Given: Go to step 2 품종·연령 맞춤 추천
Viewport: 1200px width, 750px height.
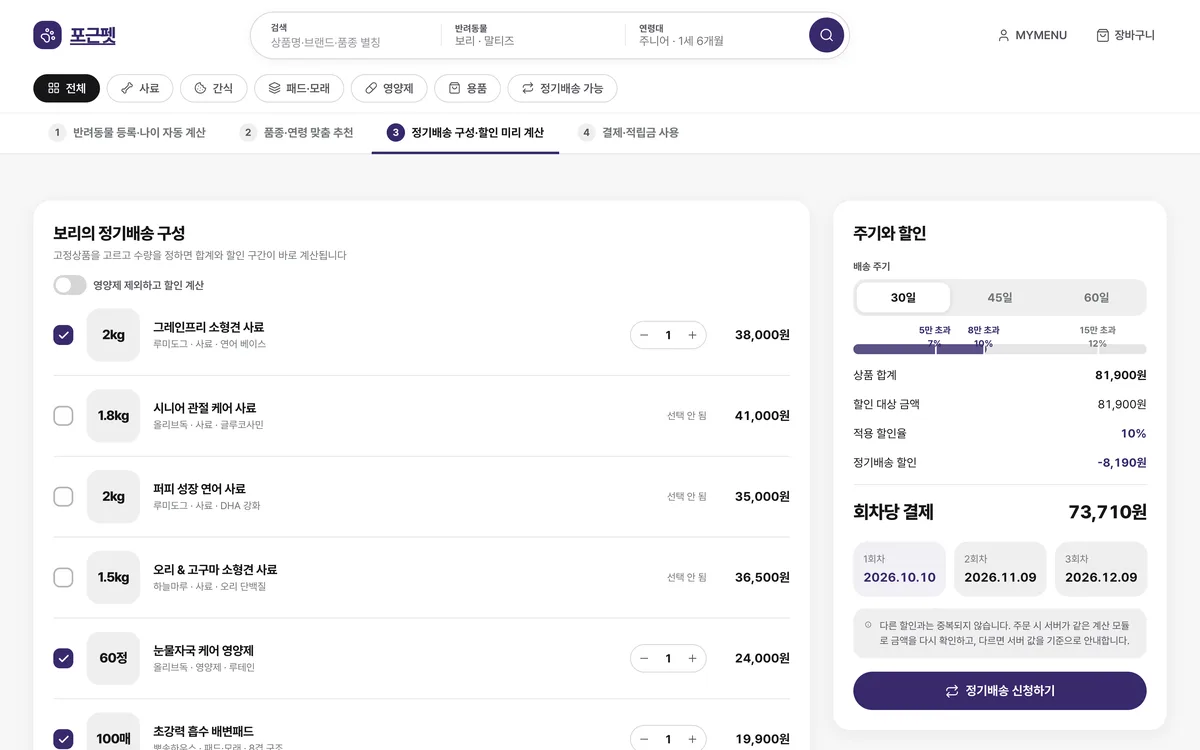Looking at the screenshot, I should point(297,132).
